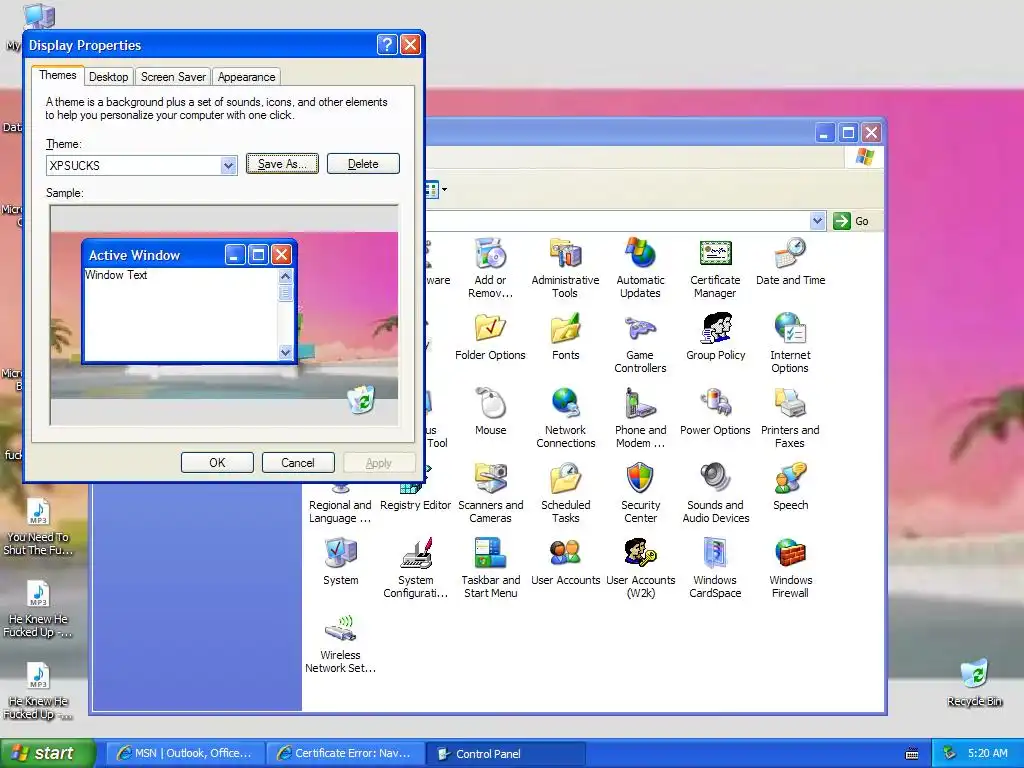1024x768 pixels.
Task: Open Taskbar and Start Menu icon
Action: point(490,569)
